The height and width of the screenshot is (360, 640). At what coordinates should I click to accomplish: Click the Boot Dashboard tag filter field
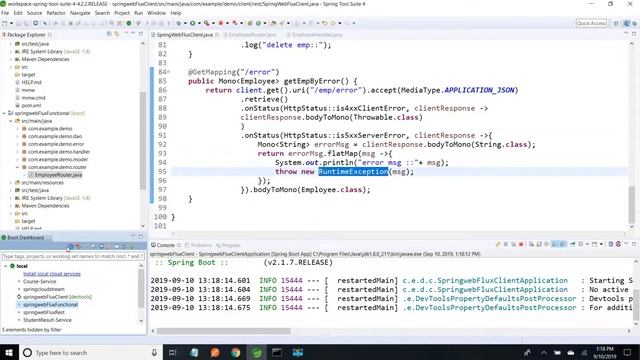73,256
